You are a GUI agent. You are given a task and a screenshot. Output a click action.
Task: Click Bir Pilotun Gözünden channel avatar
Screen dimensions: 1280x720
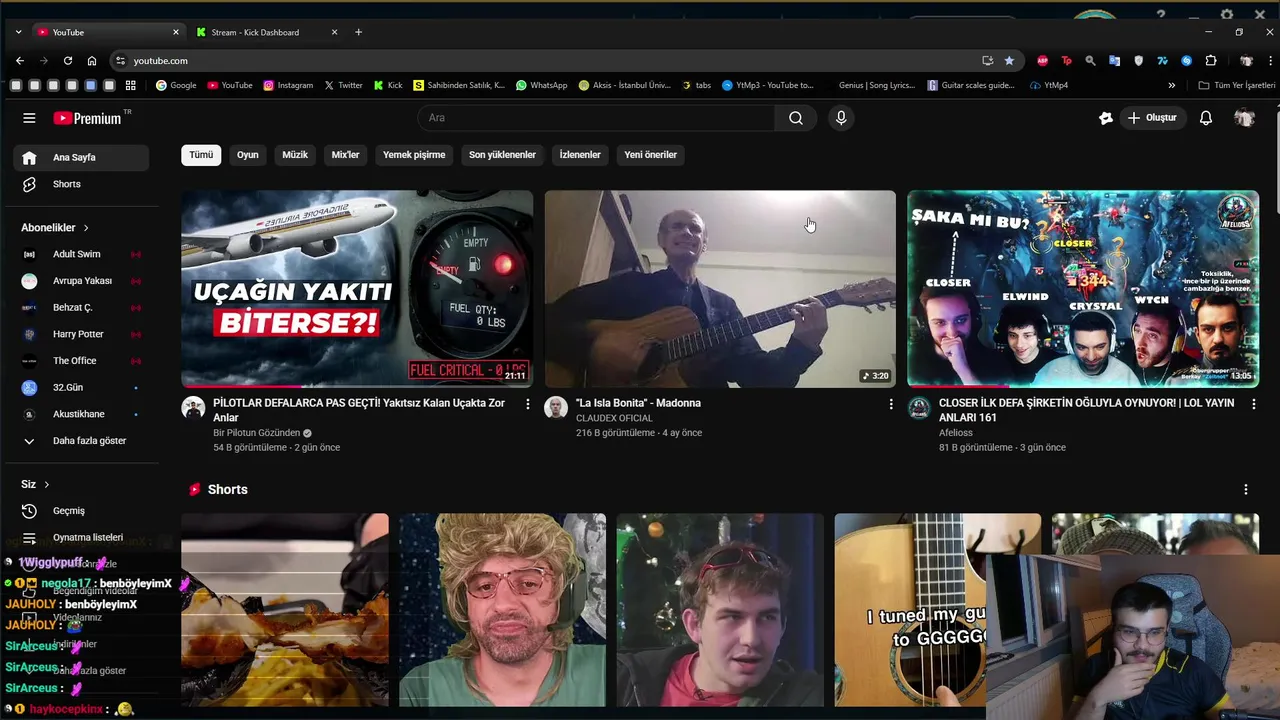point(193,408)
